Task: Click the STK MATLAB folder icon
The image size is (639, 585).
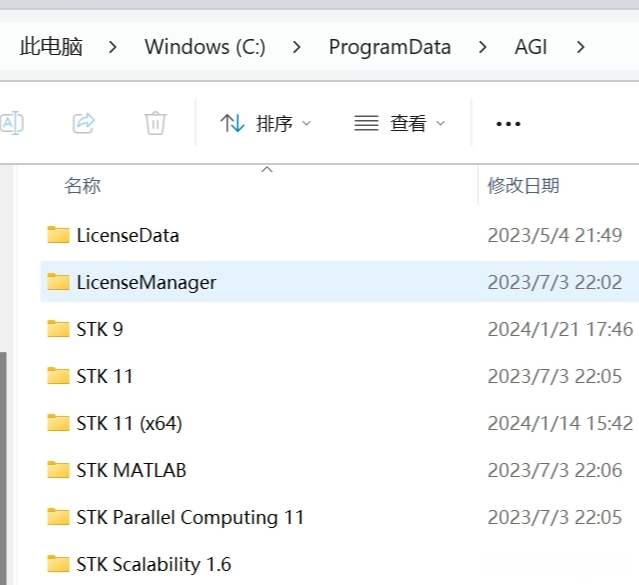Action: point(58,470)
